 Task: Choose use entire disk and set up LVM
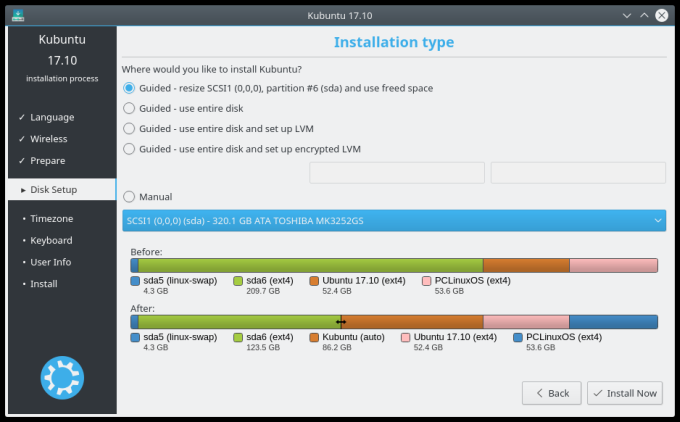129,128
